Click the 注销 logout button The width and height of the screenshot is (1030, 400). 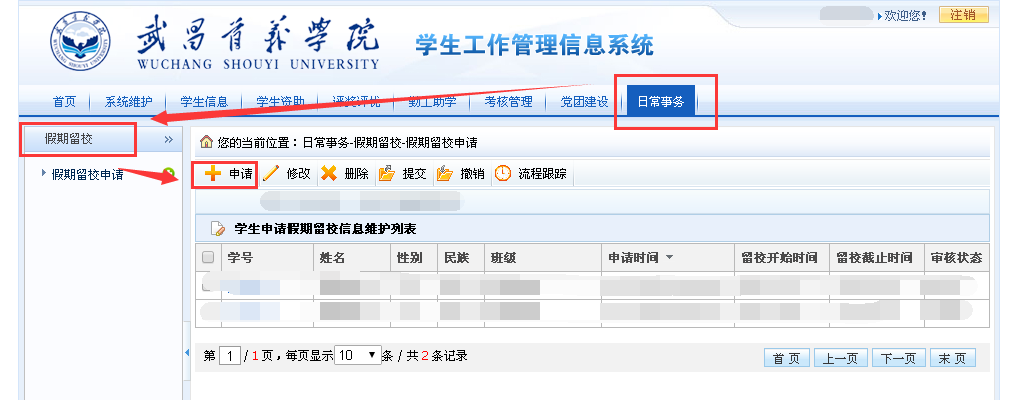964,15
